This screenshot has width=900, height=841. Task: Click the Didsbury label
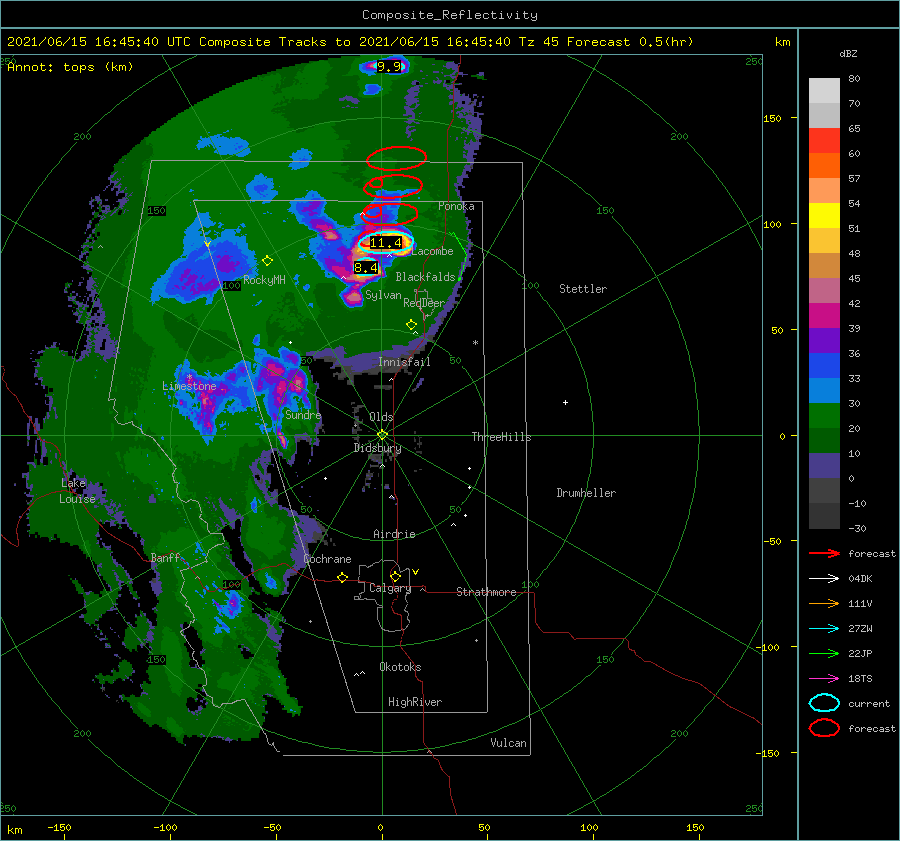pyautogui.click(x=377, y=448)
